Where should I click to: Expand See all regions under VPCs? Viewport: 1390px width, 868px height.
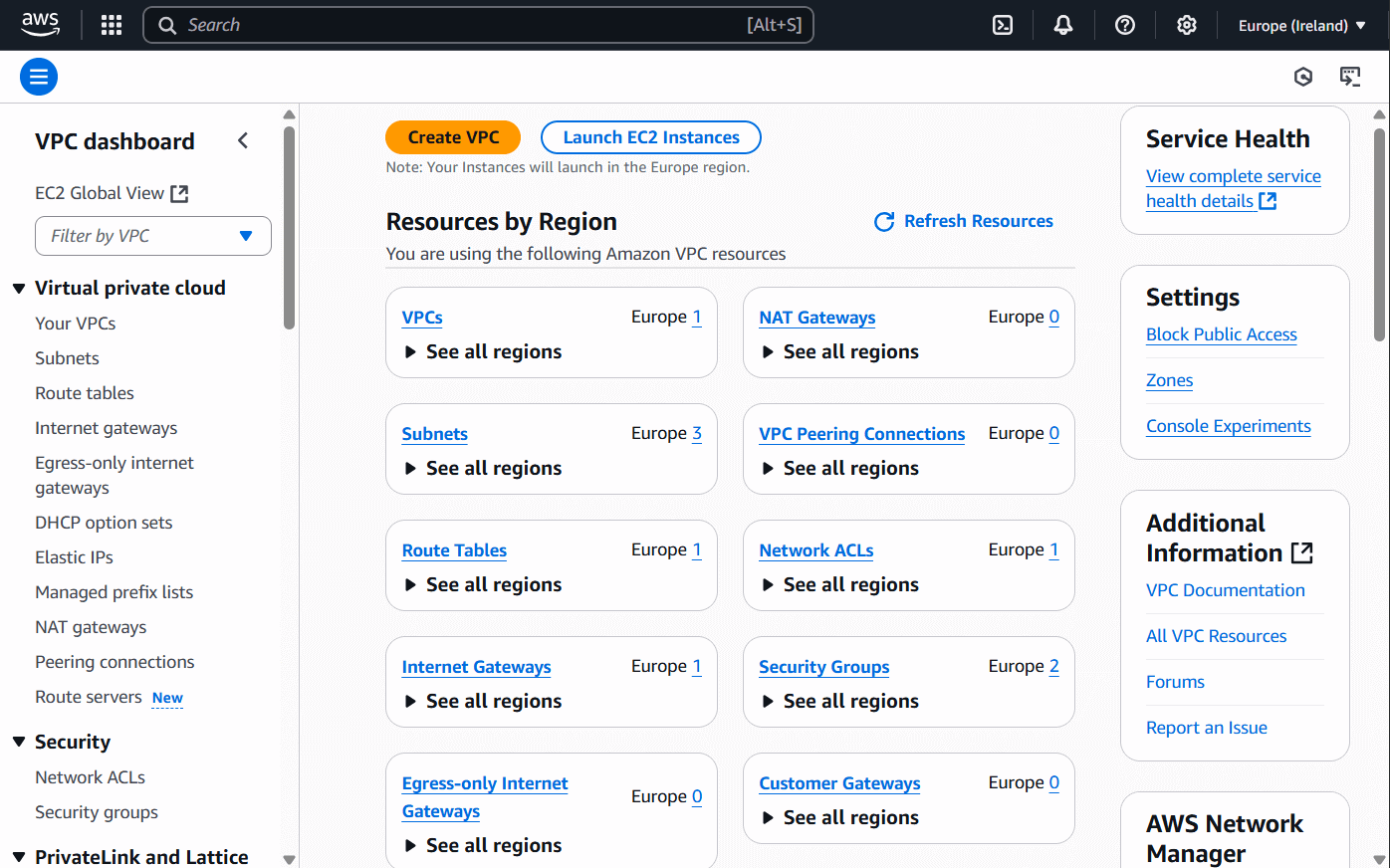pyautogui.click(x=483, y=351)
